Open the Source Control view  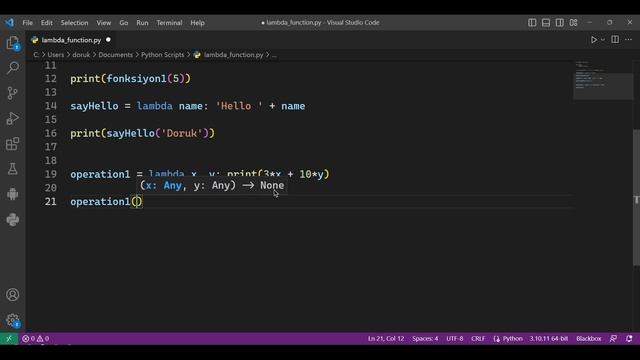point(13,93)
